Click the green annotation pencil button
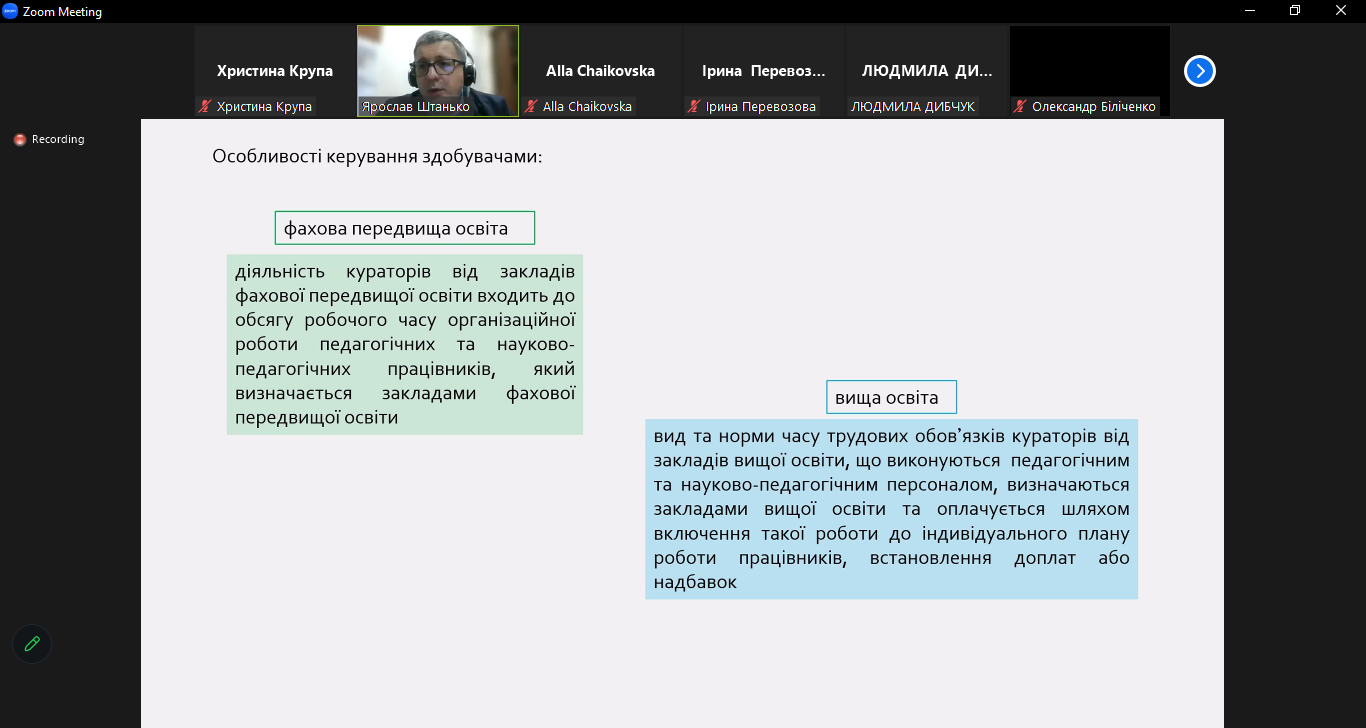This screenshot has height=728, width=1366. (x=32, y=644)
